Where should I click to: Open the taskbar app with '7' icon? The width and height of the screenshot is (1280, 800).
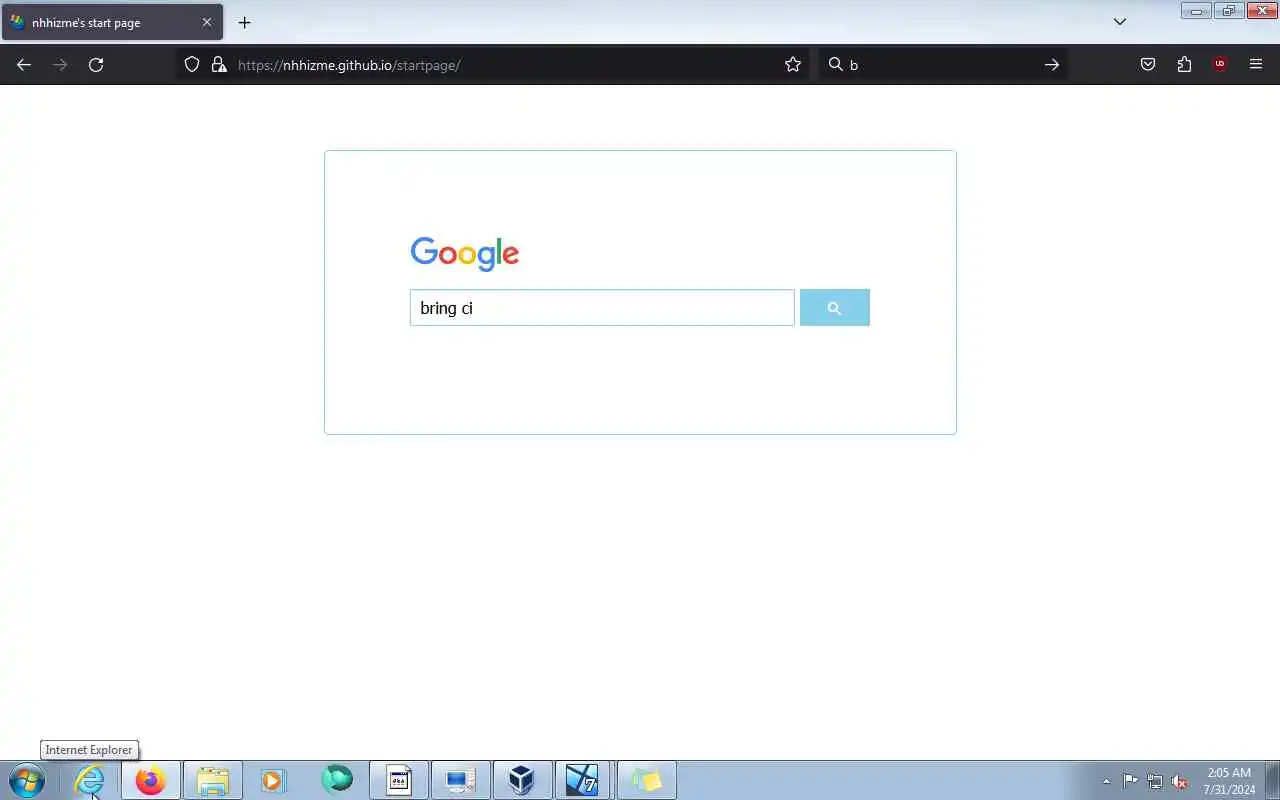pos(583,780)
